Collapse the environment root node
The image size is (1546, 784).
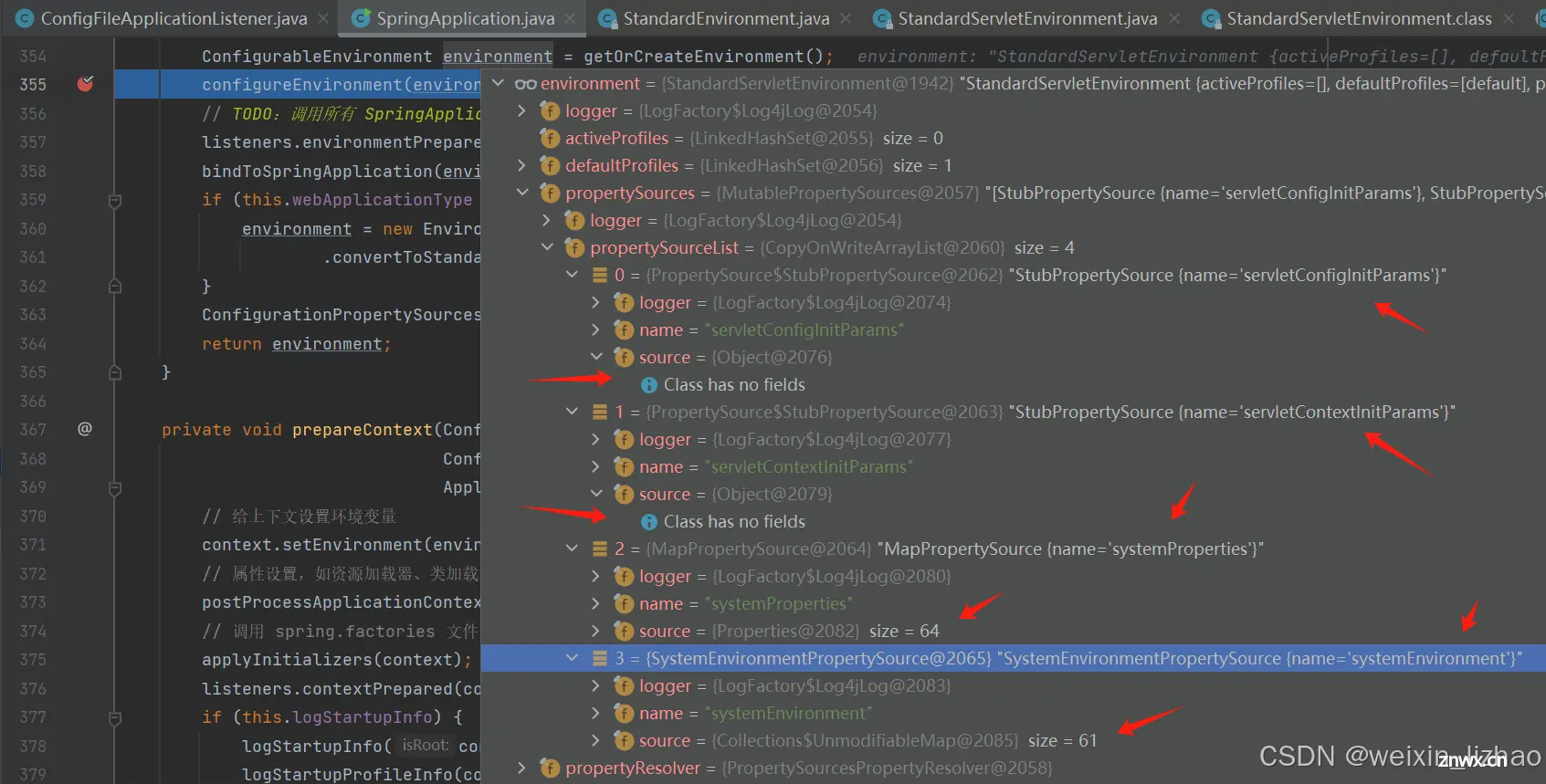499,83
